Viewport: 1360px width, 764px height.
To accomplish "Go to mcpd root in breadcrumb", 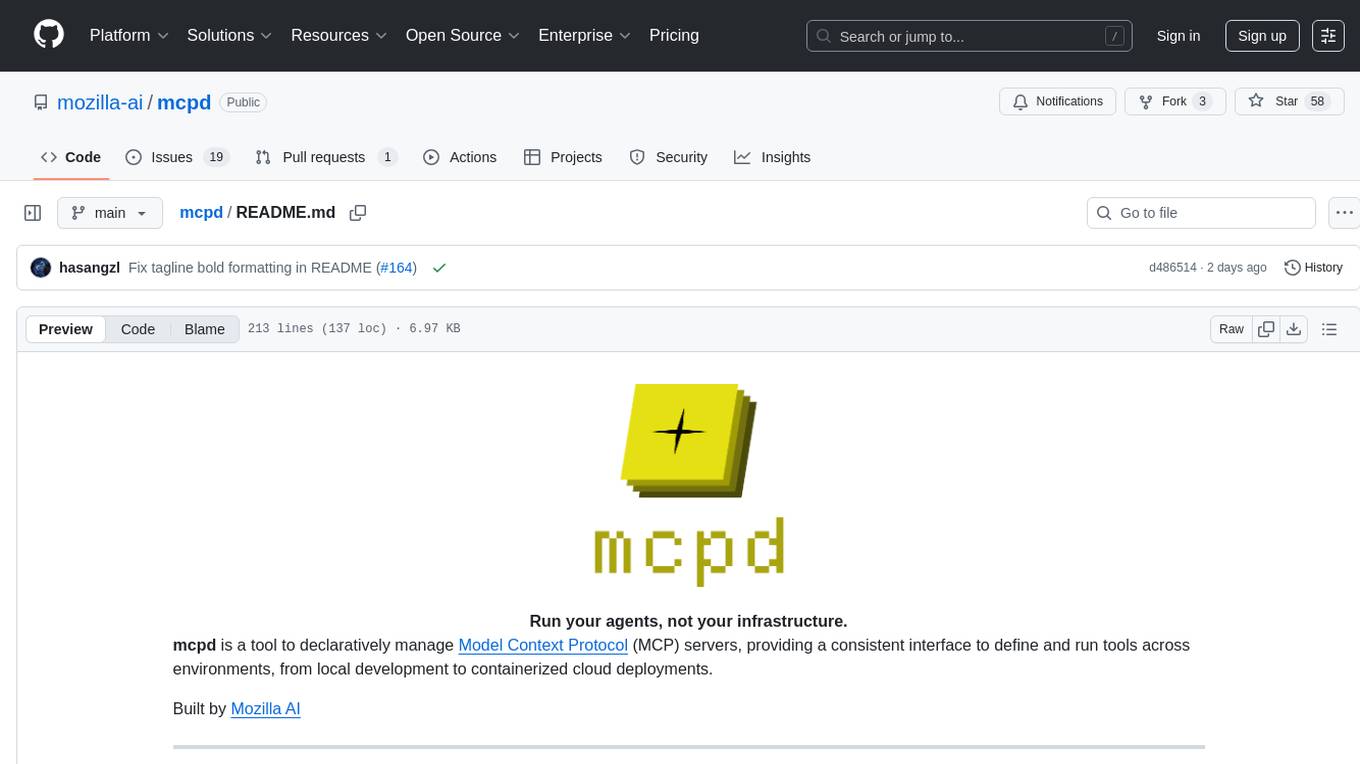I will tap(201, 213).
